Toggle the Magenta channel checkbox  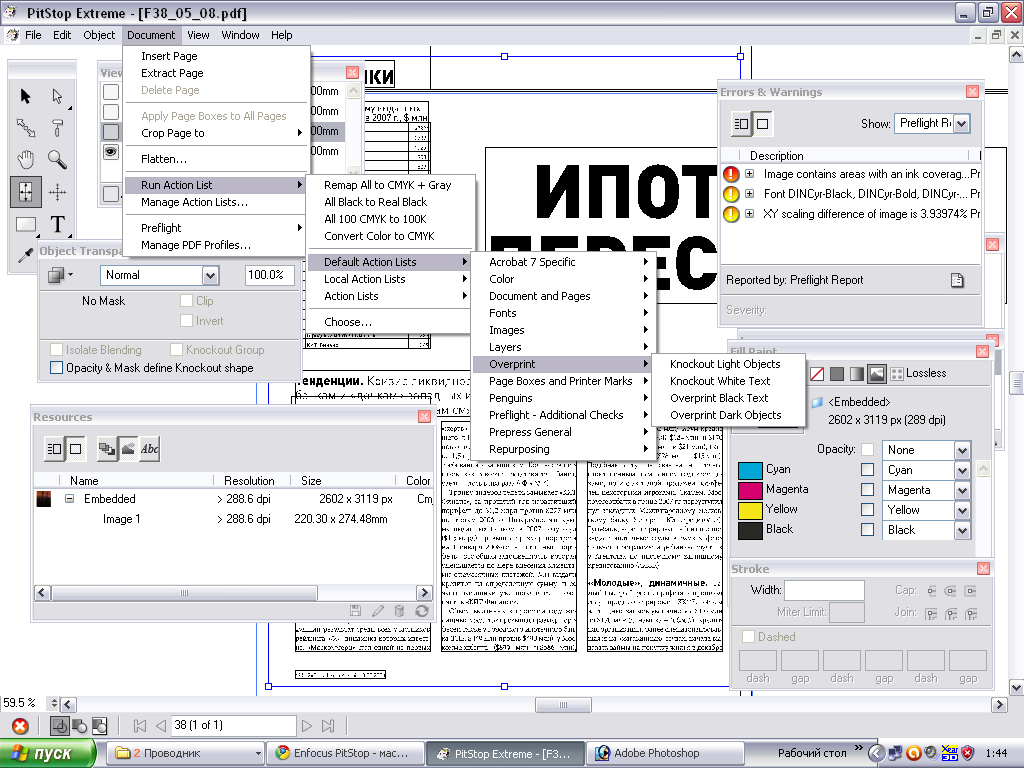(x=867, y=489)
